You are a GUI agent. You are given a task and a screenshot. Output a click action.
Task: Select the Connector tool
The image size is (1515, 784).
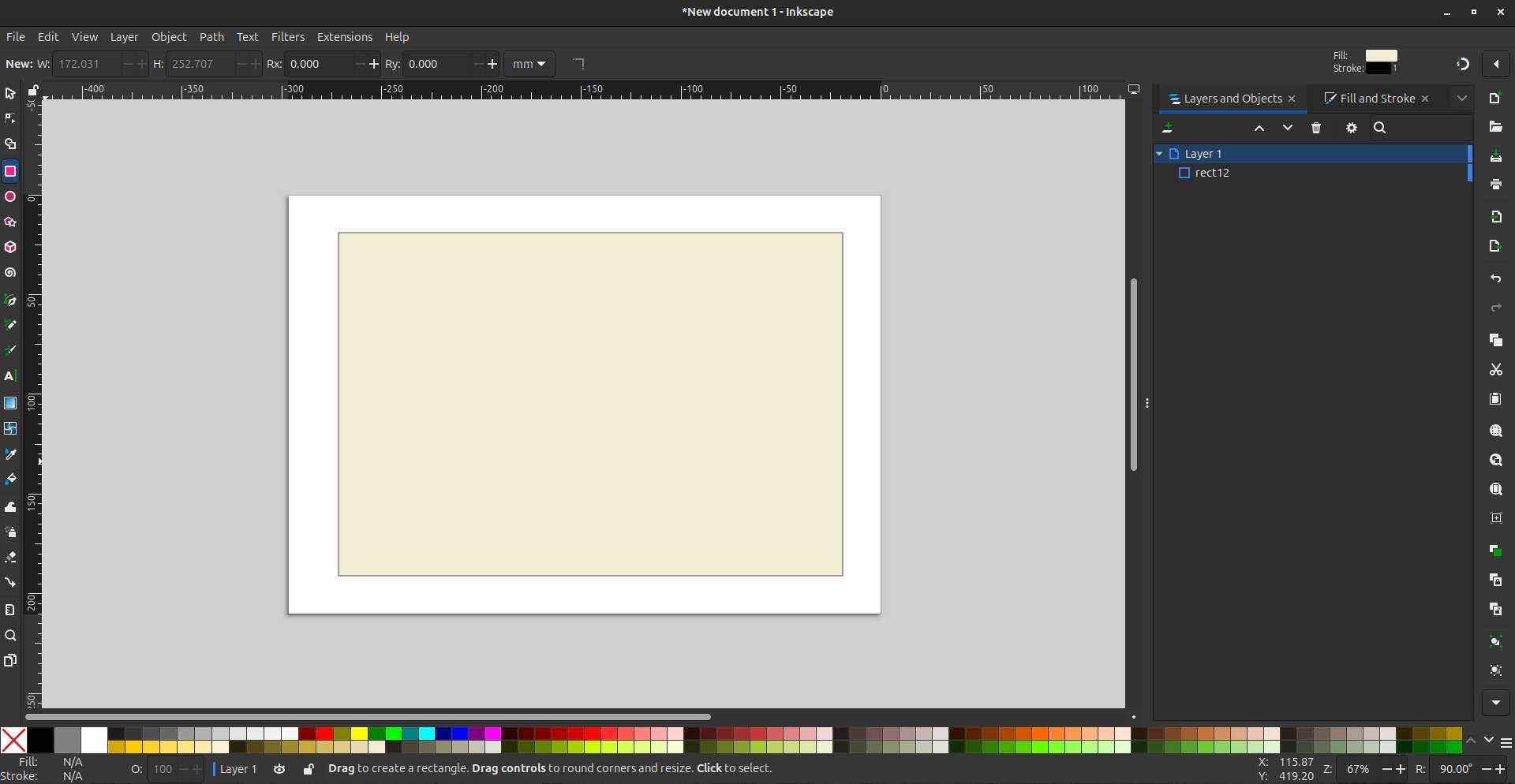pos(10,583)
